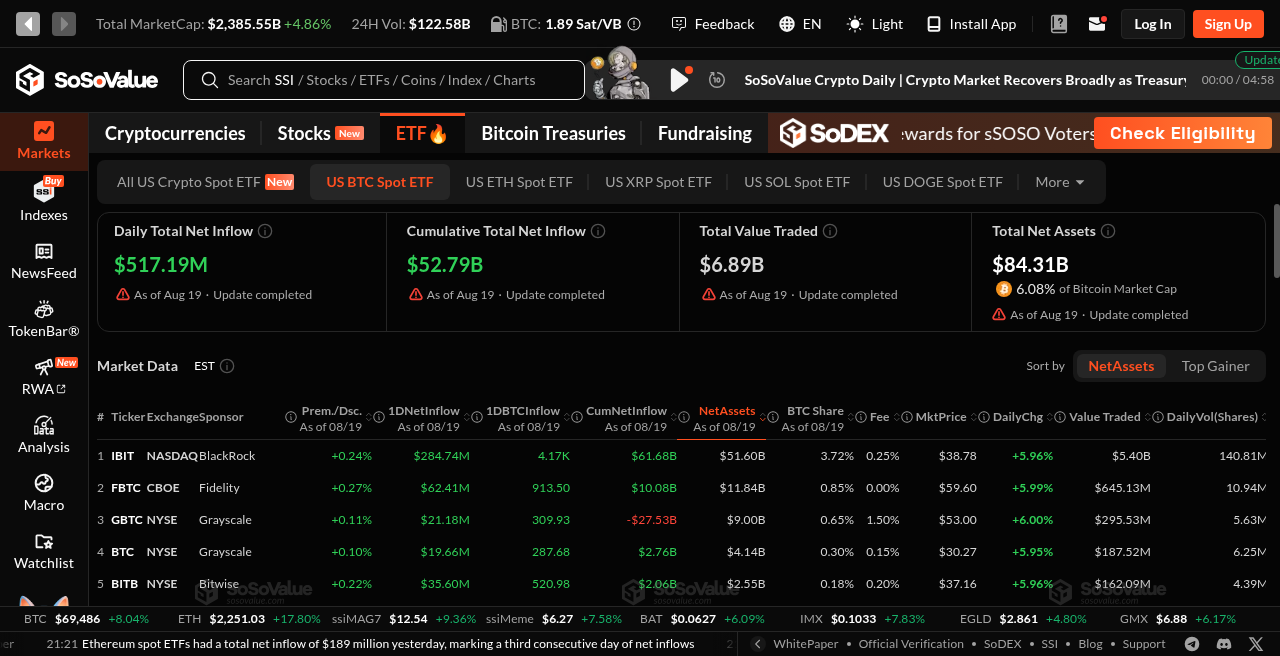Select US ETH Spot ETF
1280x656 pixels.
coord(519,182)
